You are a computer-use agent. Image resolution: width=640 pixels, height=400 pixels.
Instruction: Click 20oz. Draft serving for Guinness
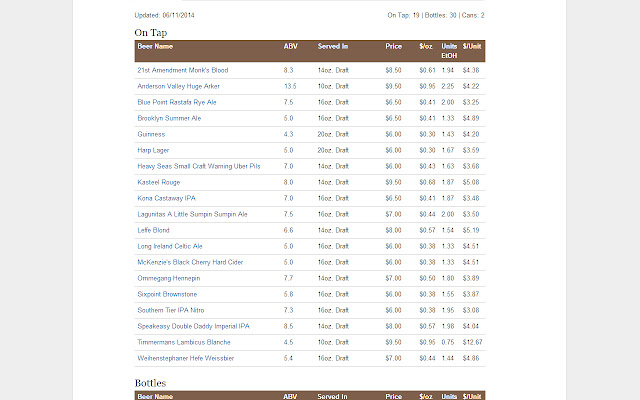pos(333,134)
